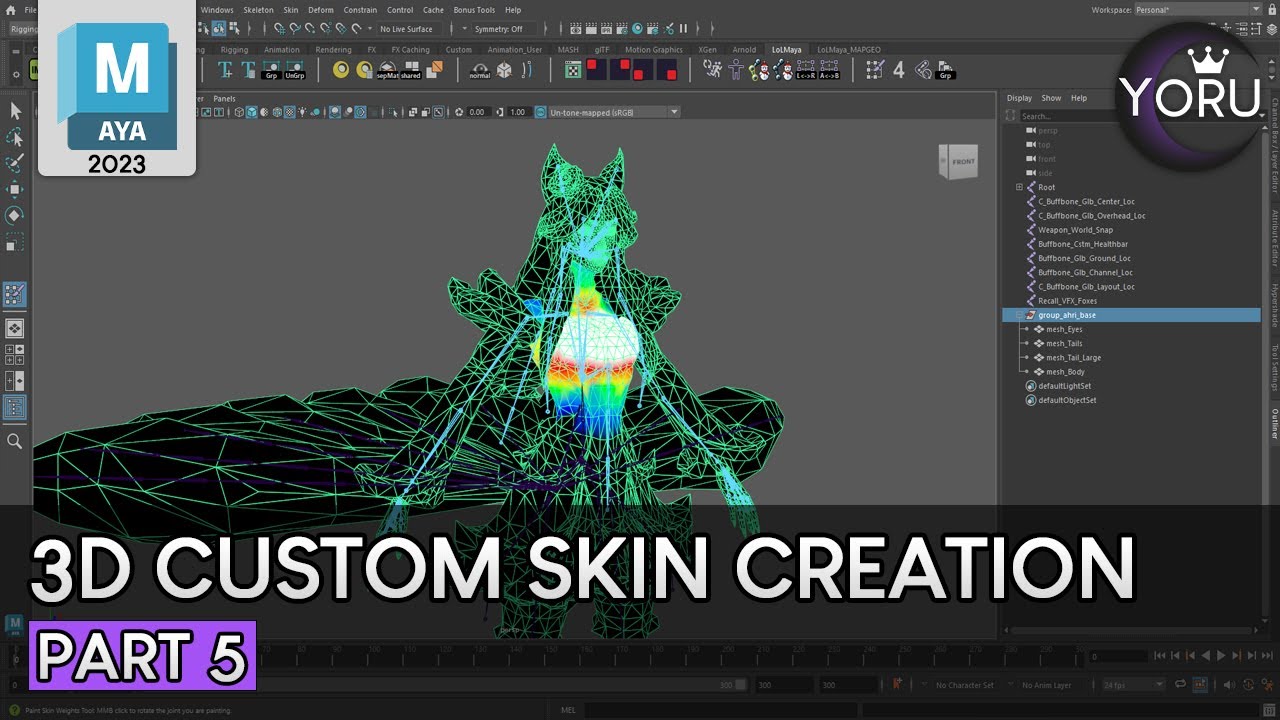Image resolution: width=1280 pixels, height=720 pixels.
Task: Switch to the LoLMaya_MAPGEO shelf tab
Action: (x=849, y=49)
